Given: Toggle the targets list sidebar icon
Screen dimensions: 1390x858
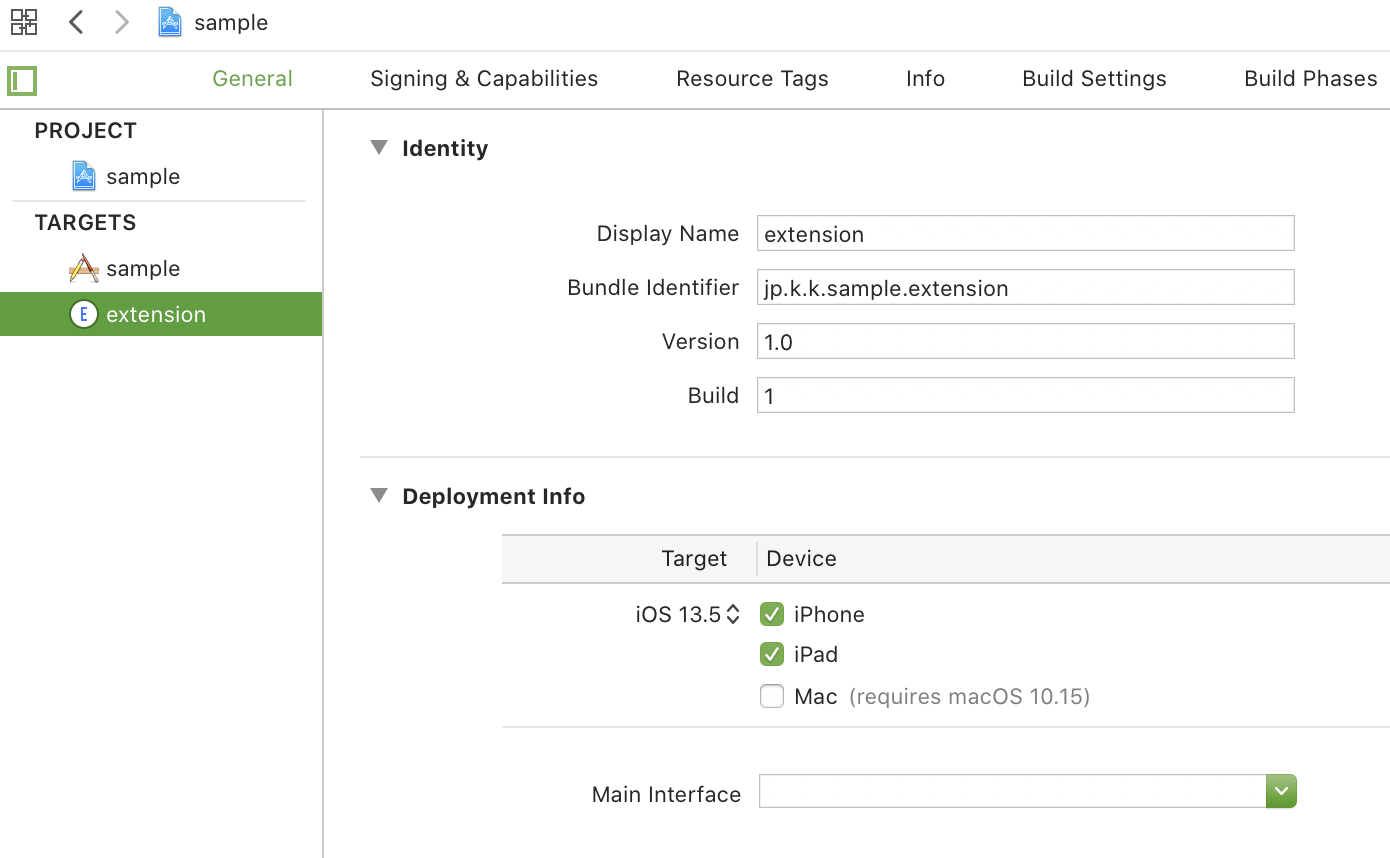Looking at the screenshot, I should pos(22,81).
